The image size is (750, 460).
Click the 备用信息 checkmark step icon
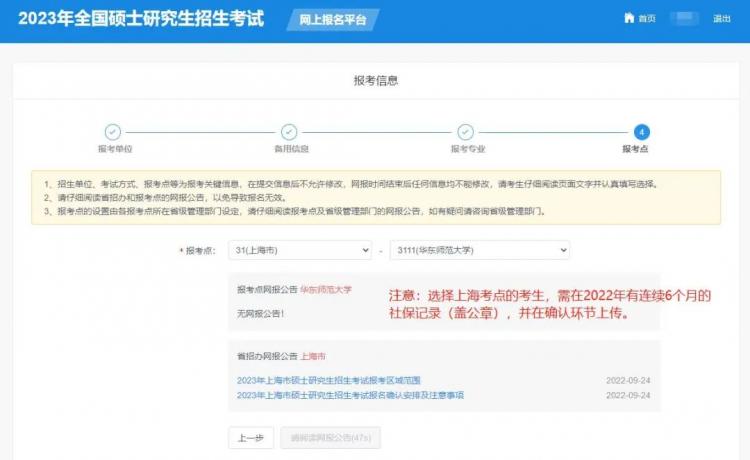(x=289, y=131)
